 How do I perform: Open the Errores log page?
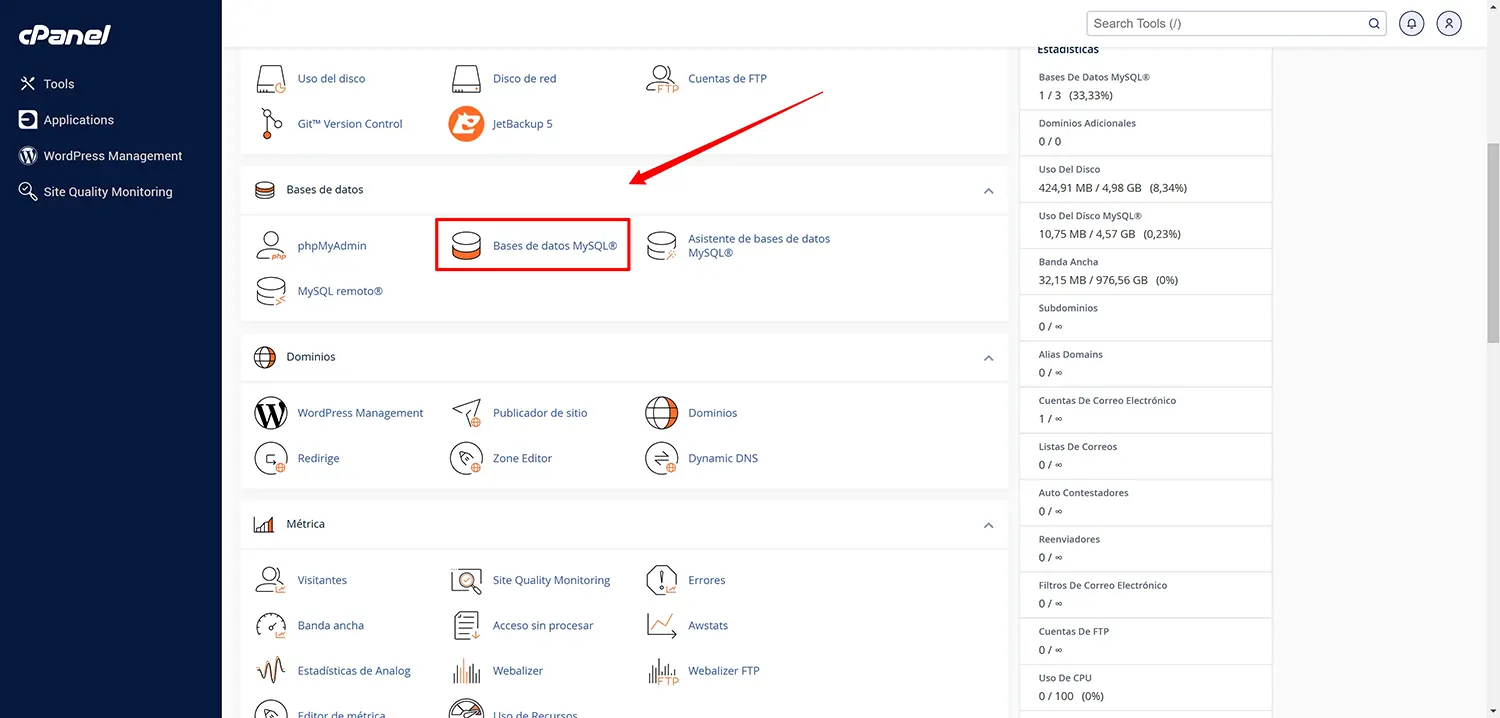[707, 580]
